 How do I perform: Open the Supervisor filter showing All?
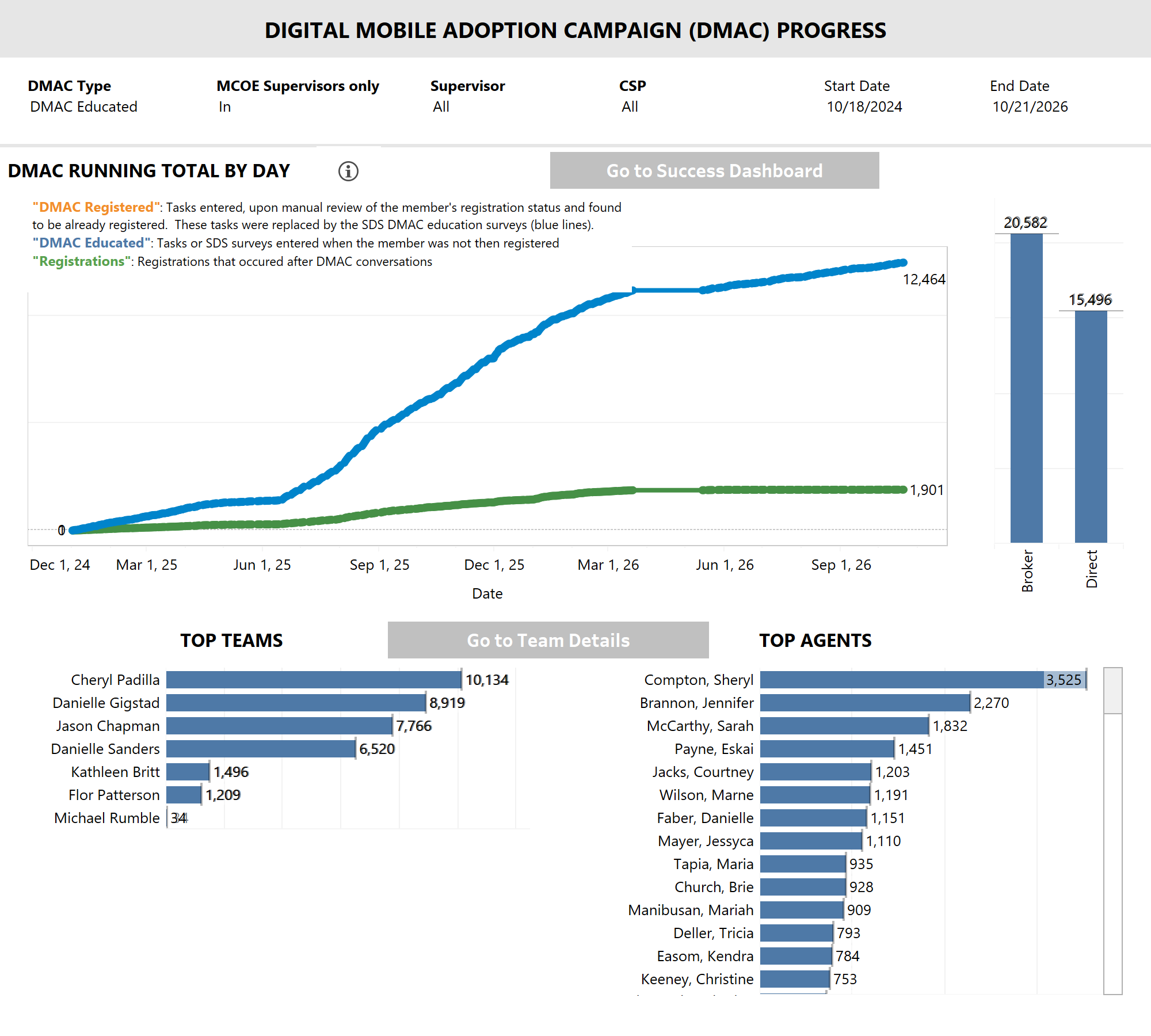coord(441,107)
